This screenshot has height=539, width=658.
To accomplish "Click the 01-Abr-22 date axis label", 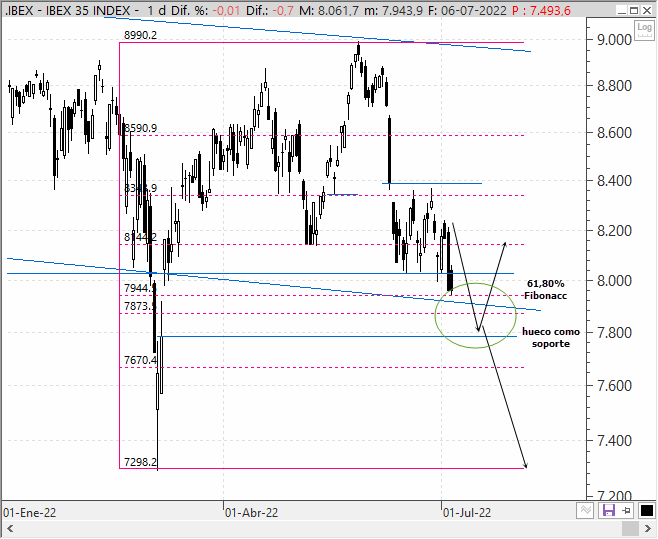I will click(251, 513).
